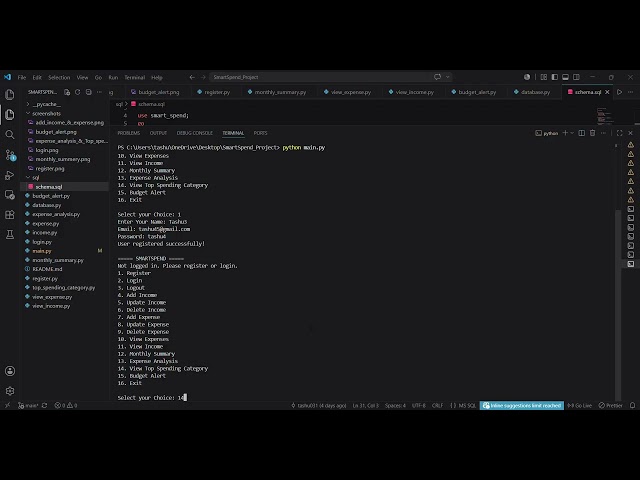Add new terminal with plus icon
Image resolution: width=640 pixels, height=480 pixels.
pos(565,133)
